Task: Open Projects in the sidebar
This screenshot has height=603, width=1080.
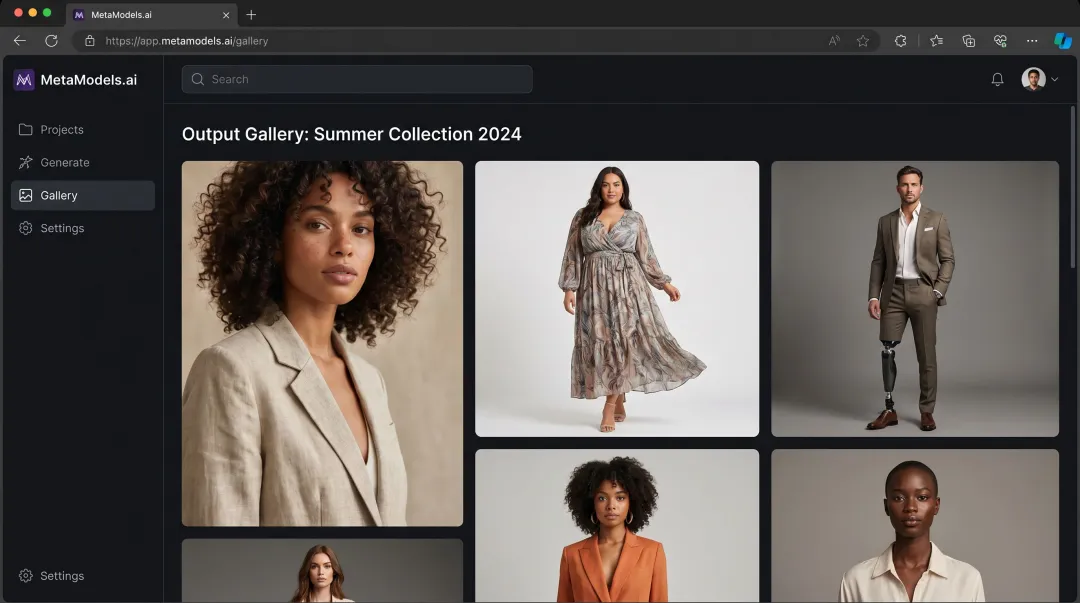Action: (83, 130)
